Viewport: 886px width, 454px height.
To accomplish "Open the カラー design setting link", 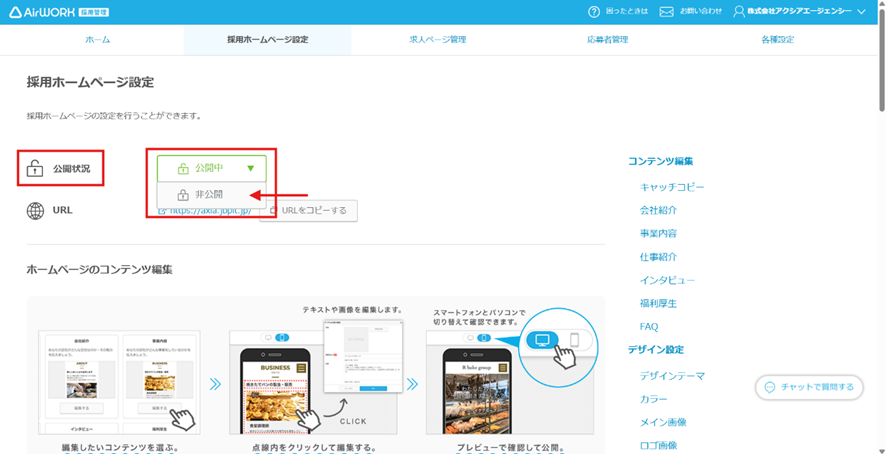I will click(x=653, y=399).
